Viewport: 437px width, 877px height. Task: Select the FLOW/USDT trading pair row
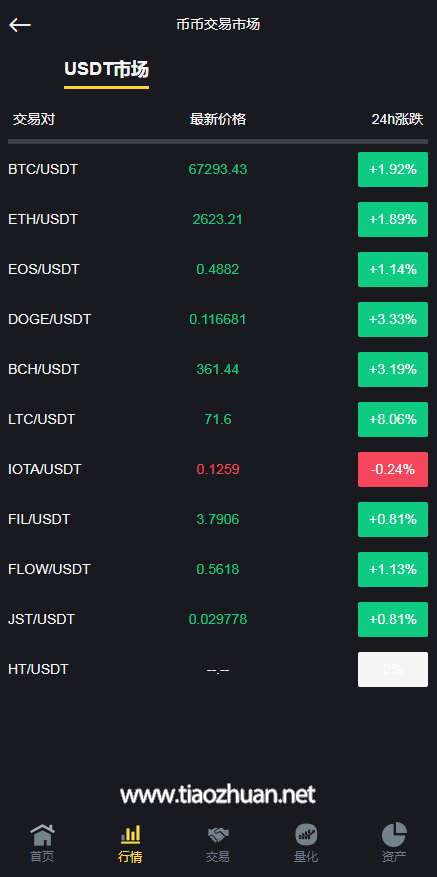point(218,569)
